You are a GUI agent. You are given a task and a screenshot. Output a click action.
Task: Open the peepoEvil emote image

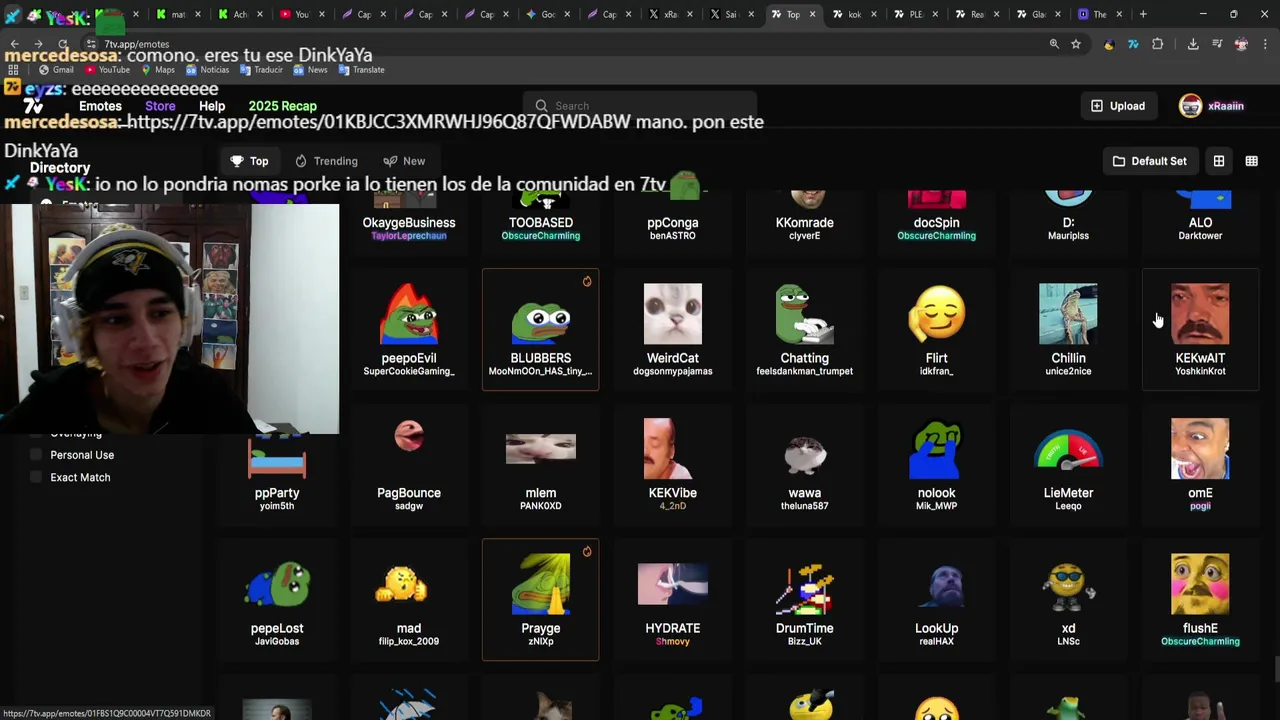409,314
